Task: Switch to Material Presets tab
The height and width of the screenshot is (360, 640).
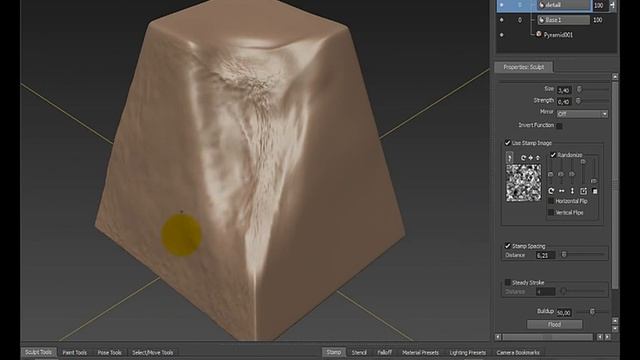Action: 420,352
